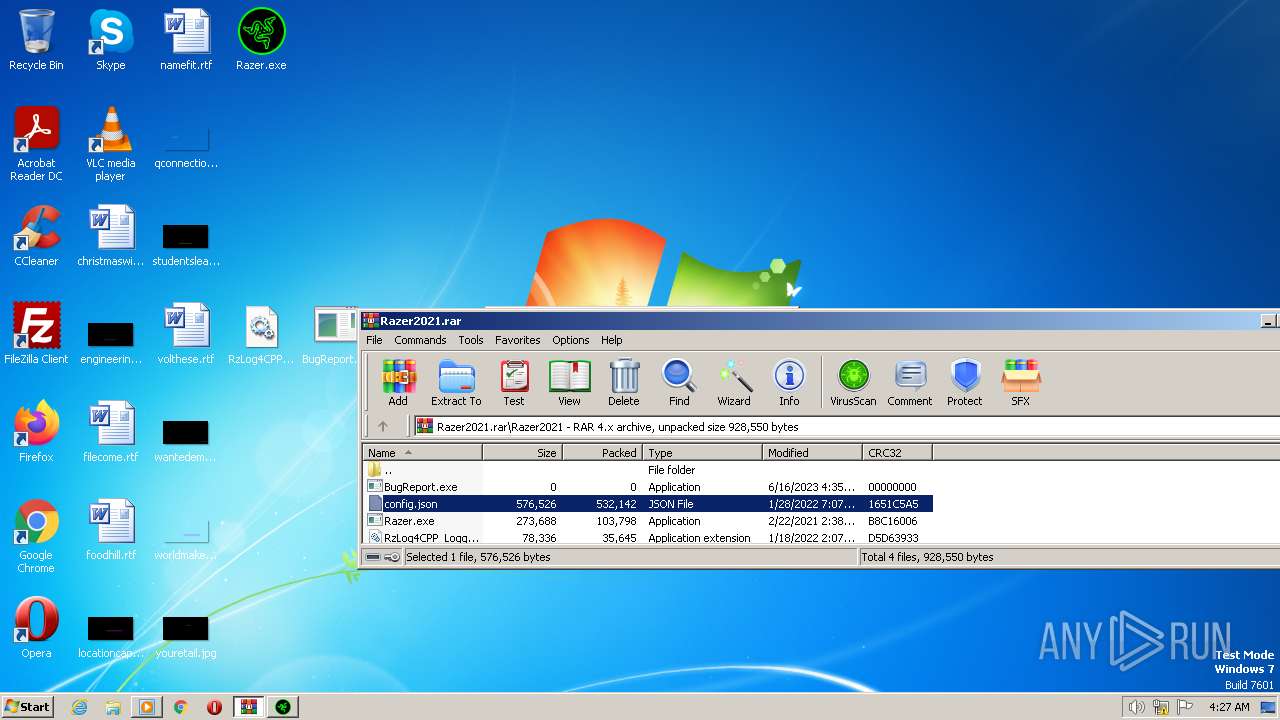The height and width of the screenshot is (720, 1280).
Task: Select foodhill.rtf on the desktop
Action: coord(110,530)
